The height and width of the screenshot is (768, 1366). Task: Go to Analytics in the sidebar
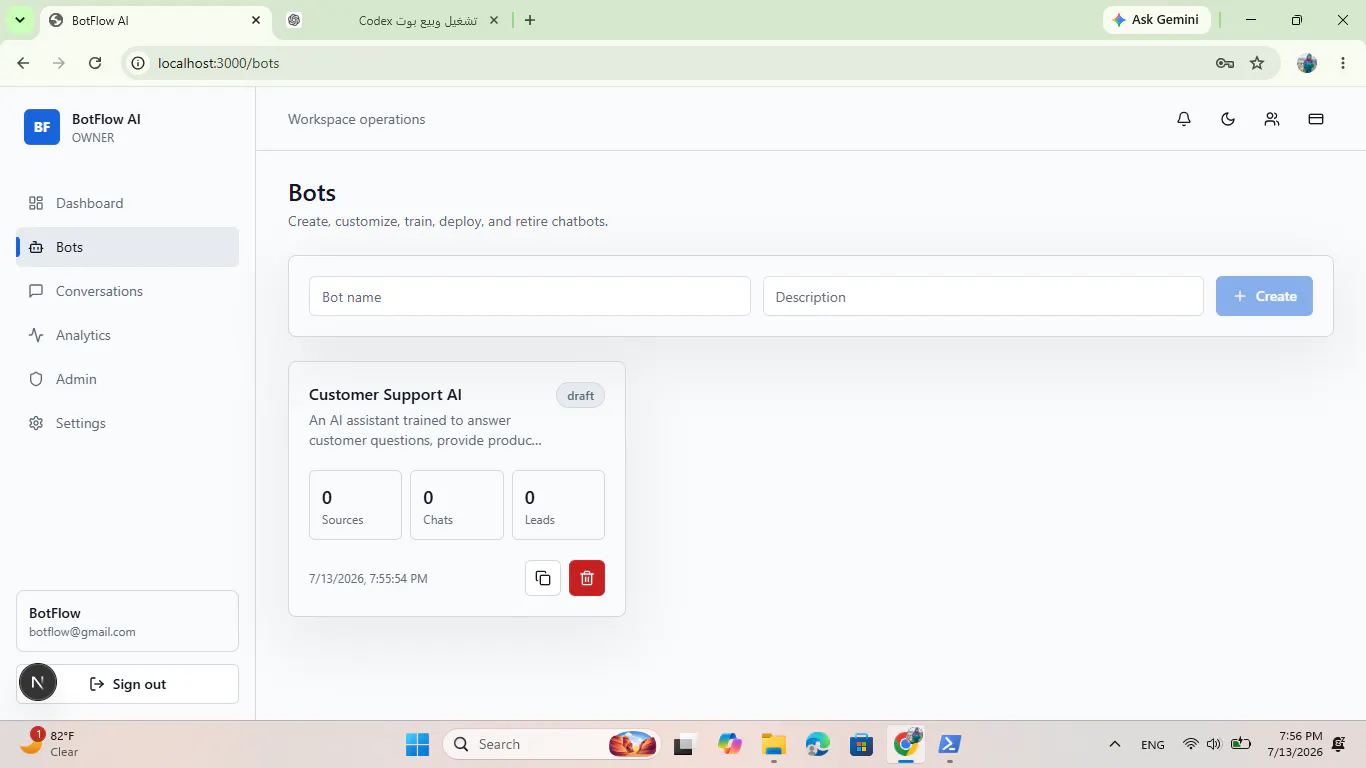pos(127,335)
